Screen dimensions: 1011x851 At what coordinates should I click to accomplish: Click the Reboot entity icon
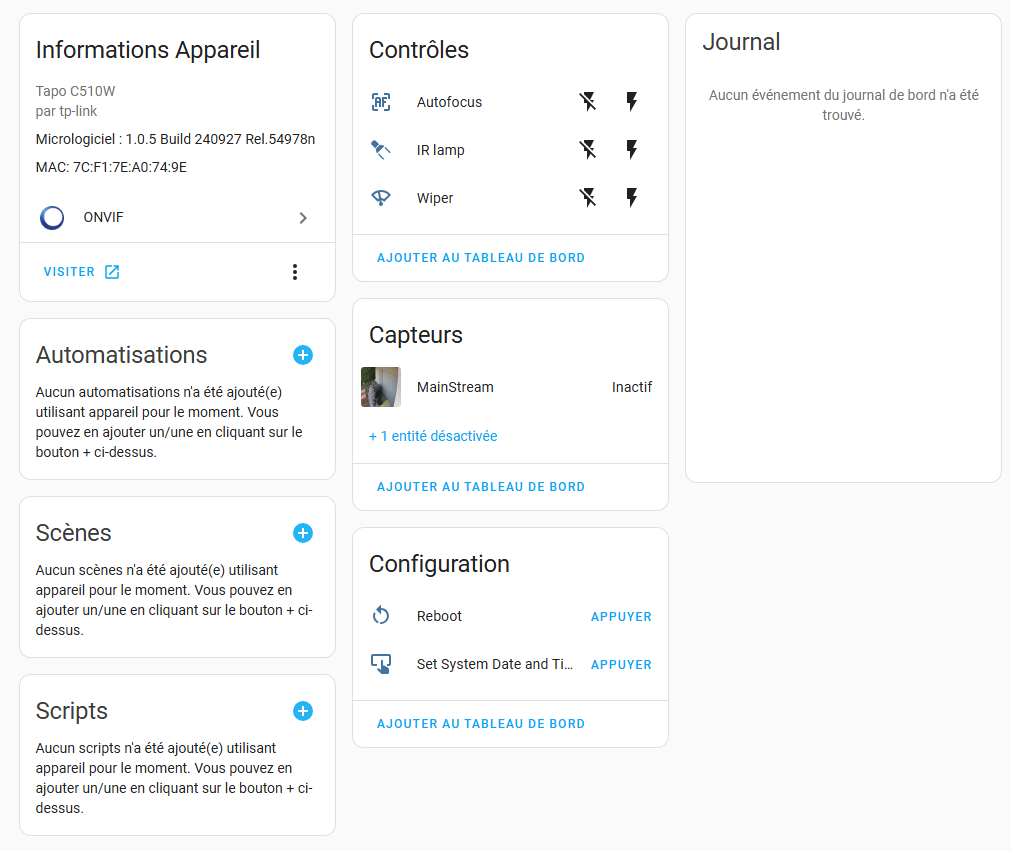(x=380, y=616)
